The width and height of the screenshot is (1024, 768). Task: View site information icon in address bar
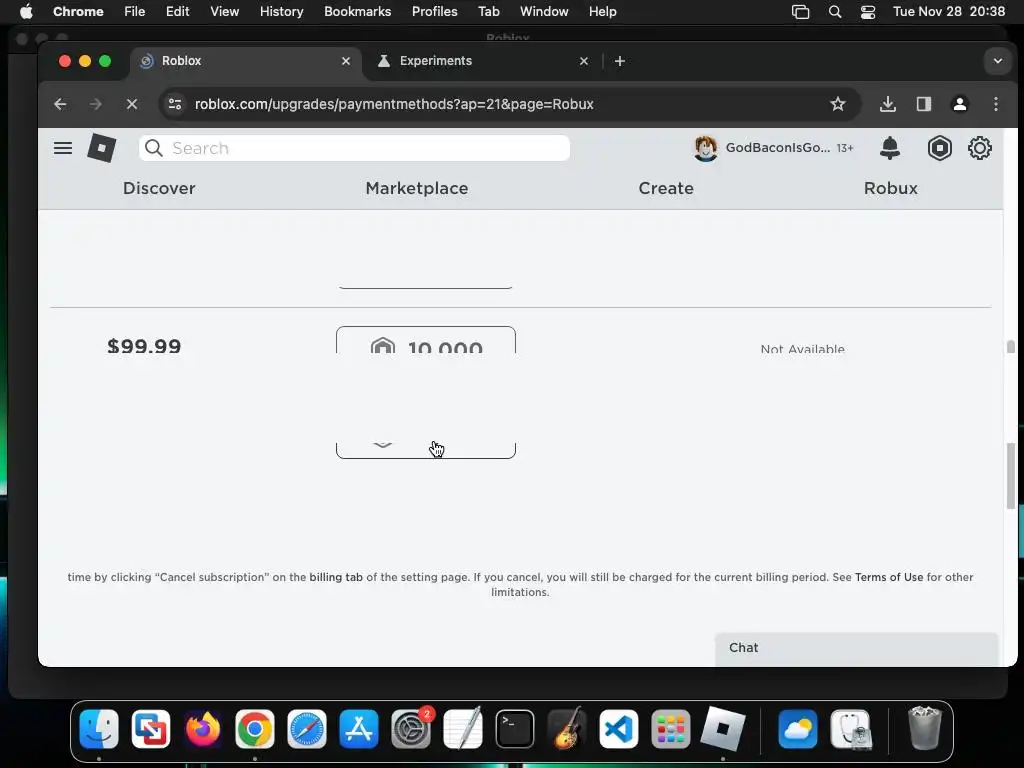click(x=175, y=104)
